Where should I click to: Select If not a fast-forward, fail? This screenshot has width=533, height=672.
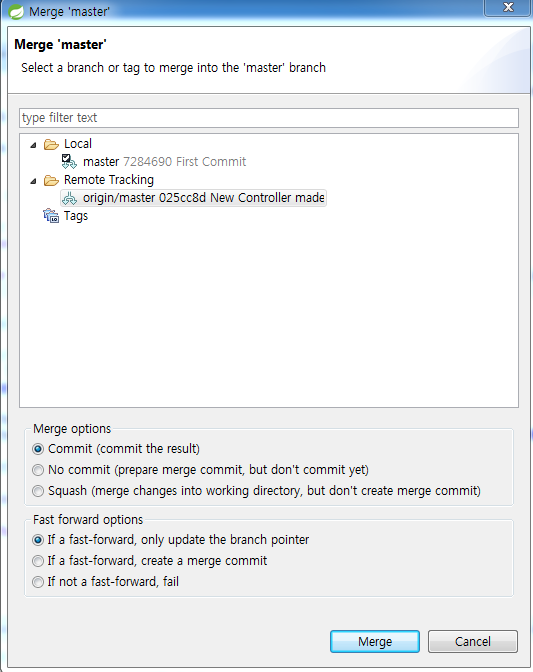(38, 582)
